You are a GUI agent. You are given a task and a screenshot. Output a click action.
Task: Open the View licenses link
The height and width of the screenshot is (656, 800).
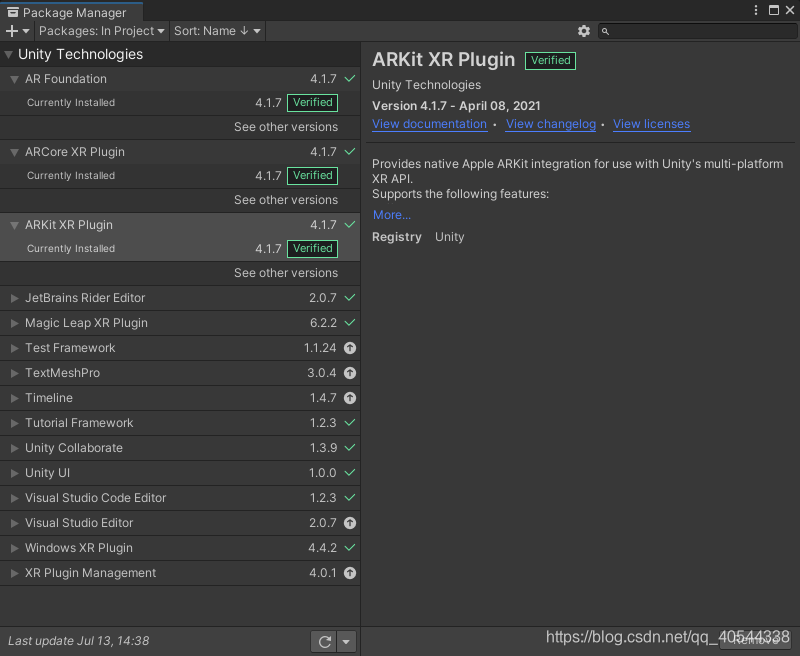(x=651, y=124)
